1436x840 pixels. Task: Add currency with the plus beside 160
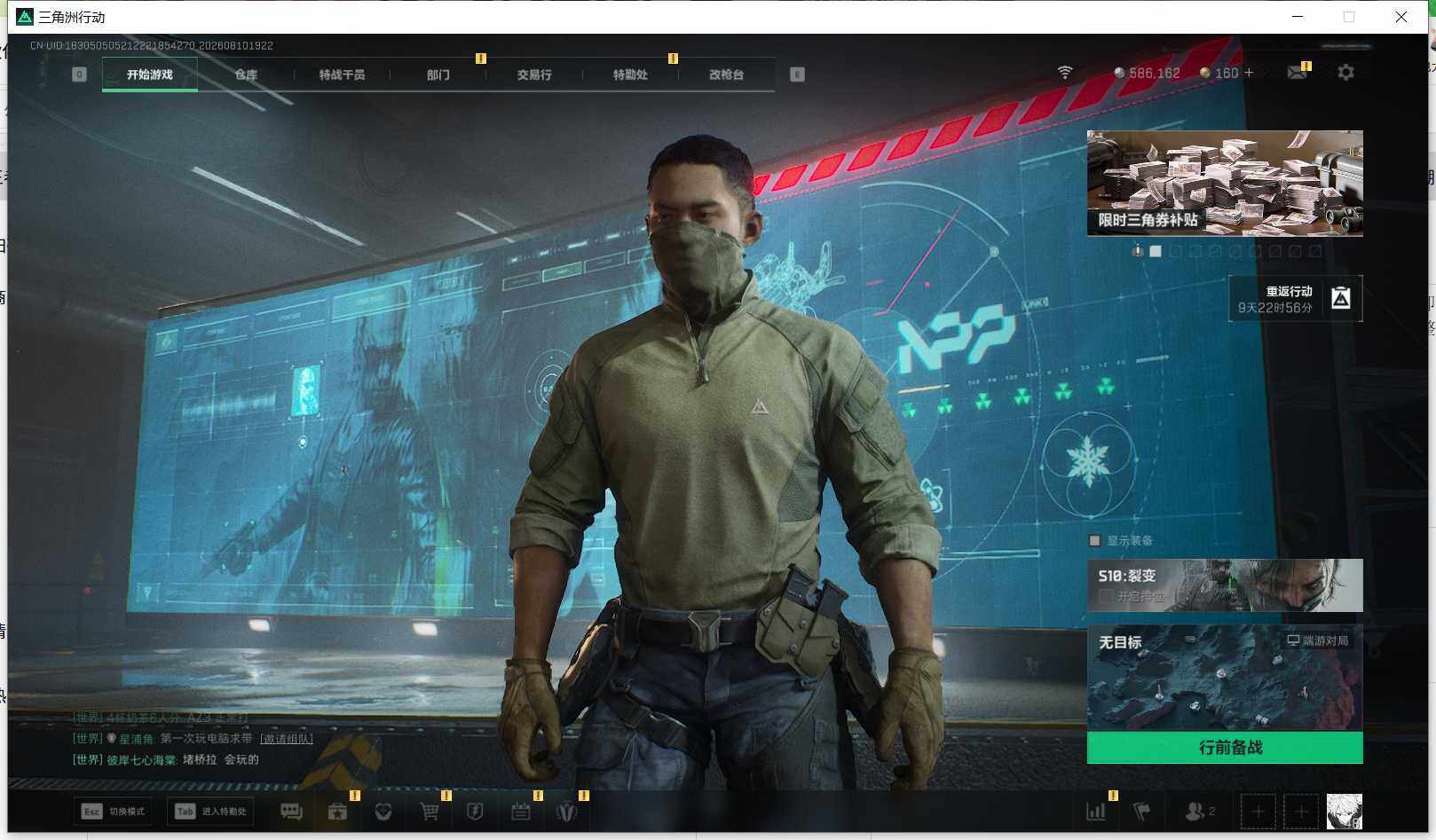coord(1249,73)
